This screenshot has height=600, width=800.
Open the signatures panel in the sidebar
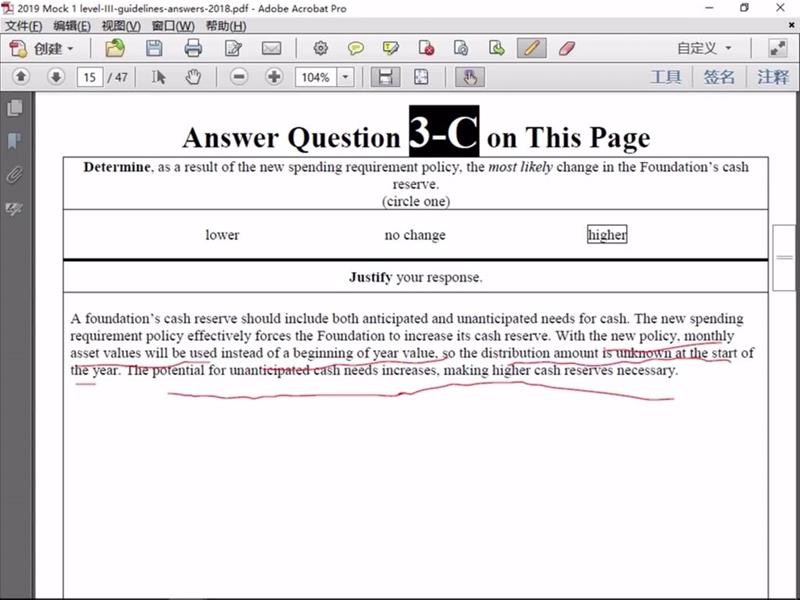point(15,208)
